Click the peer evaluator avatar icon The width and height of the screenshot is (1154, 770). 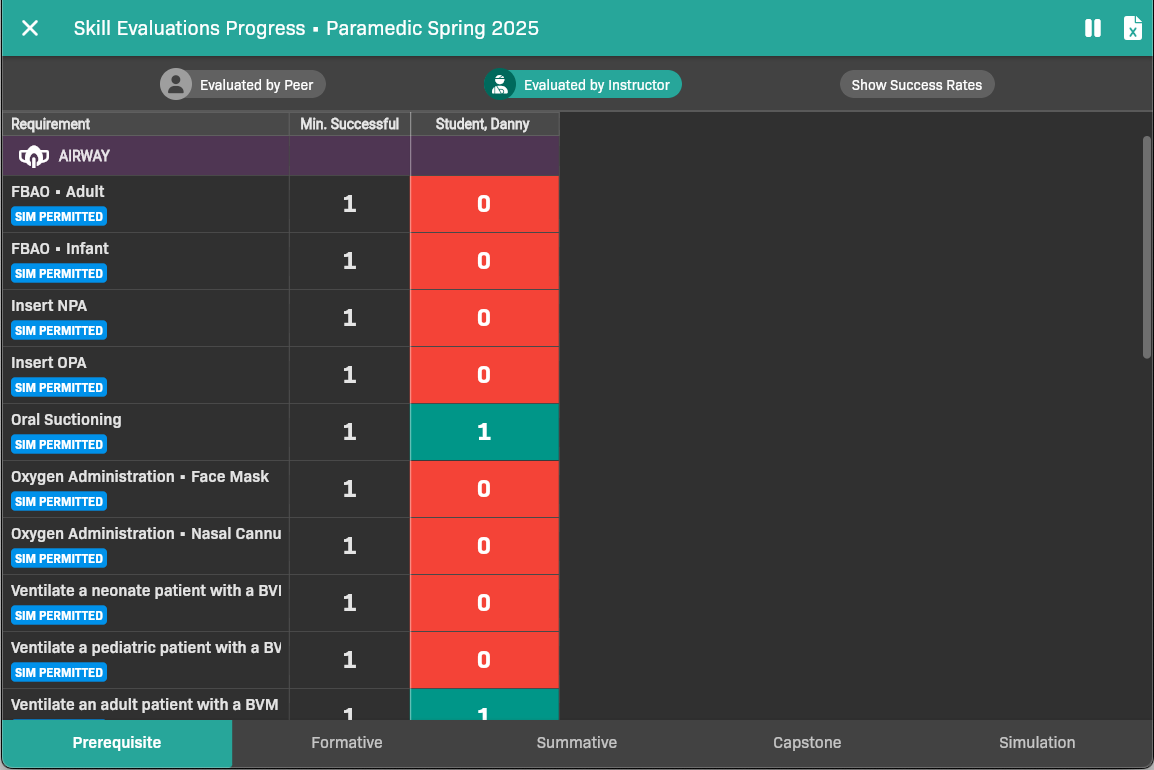pos(176,85)
